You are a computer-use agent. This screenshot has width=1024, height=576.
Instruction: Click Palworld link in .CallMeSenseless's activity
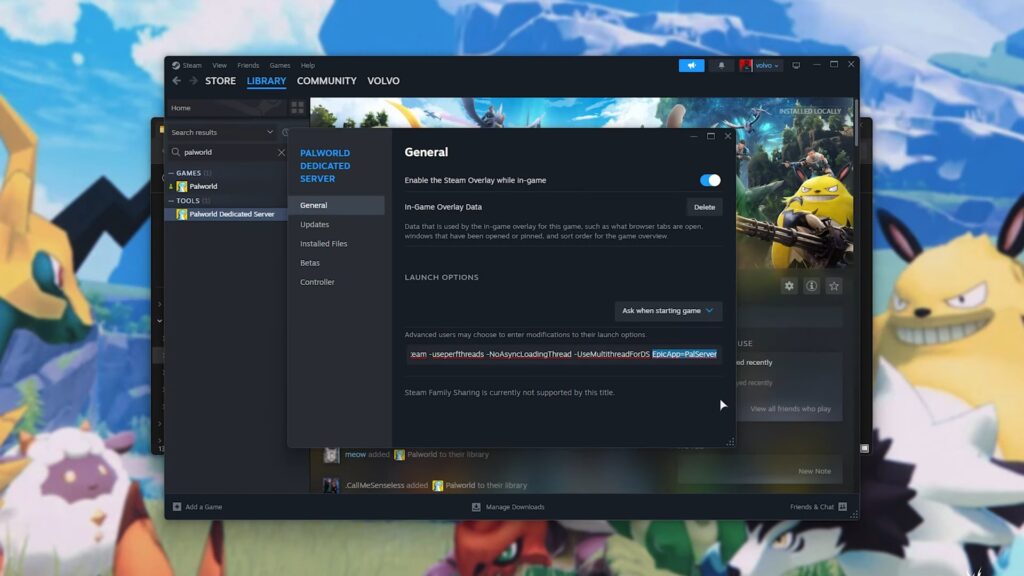point(460,485)
